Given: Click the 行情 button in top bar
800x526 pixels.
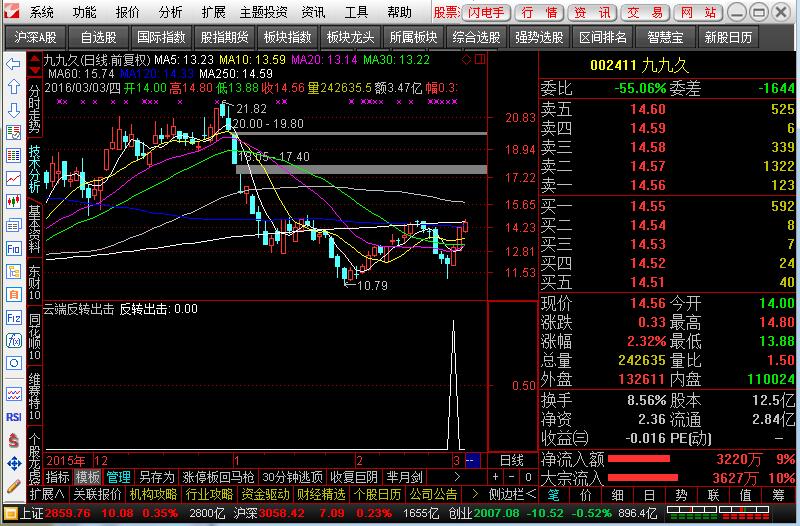Looking at the screenshot, I should [x=539, y=12].
